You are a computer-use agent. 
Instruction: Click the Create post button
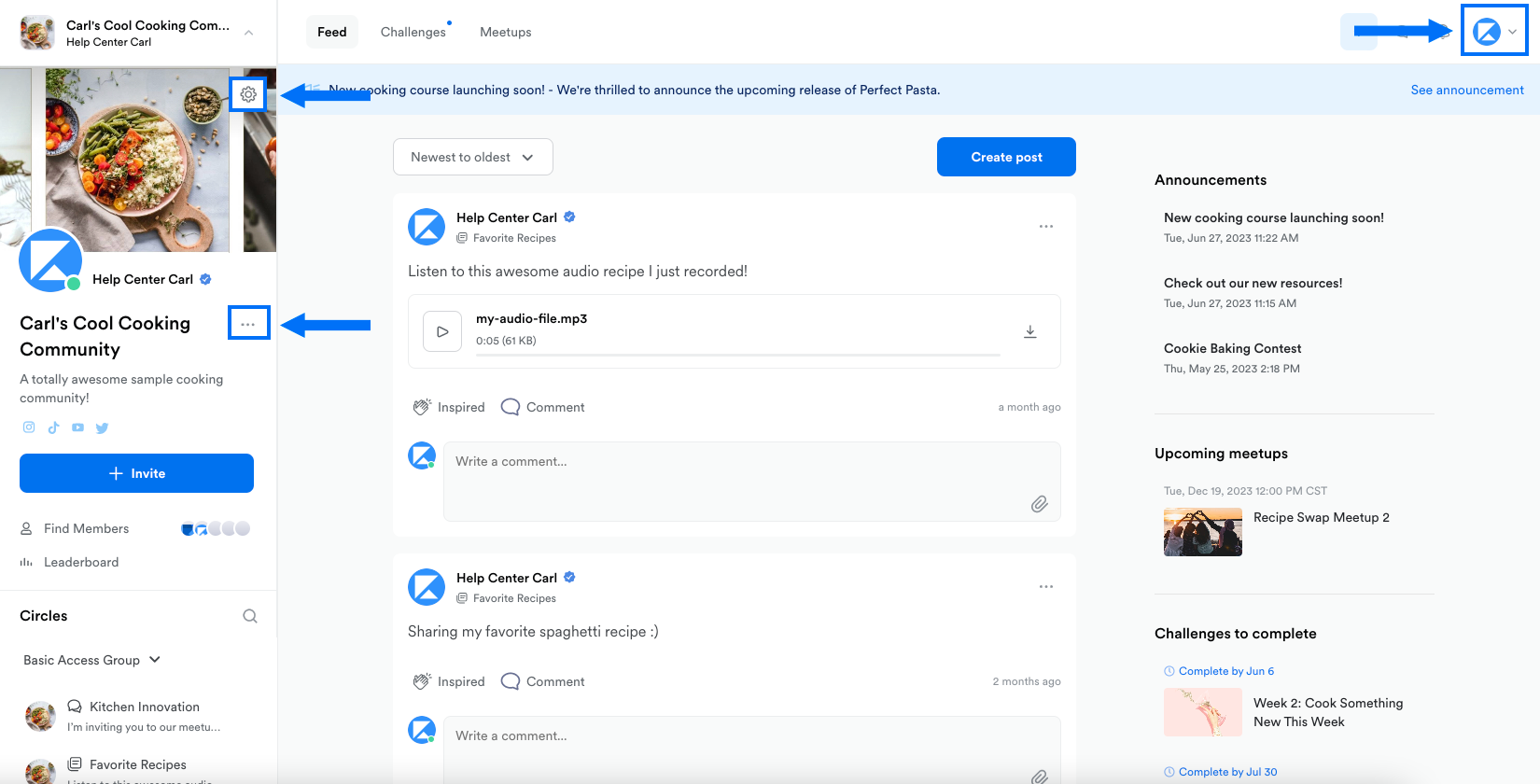pos(1006,157)
